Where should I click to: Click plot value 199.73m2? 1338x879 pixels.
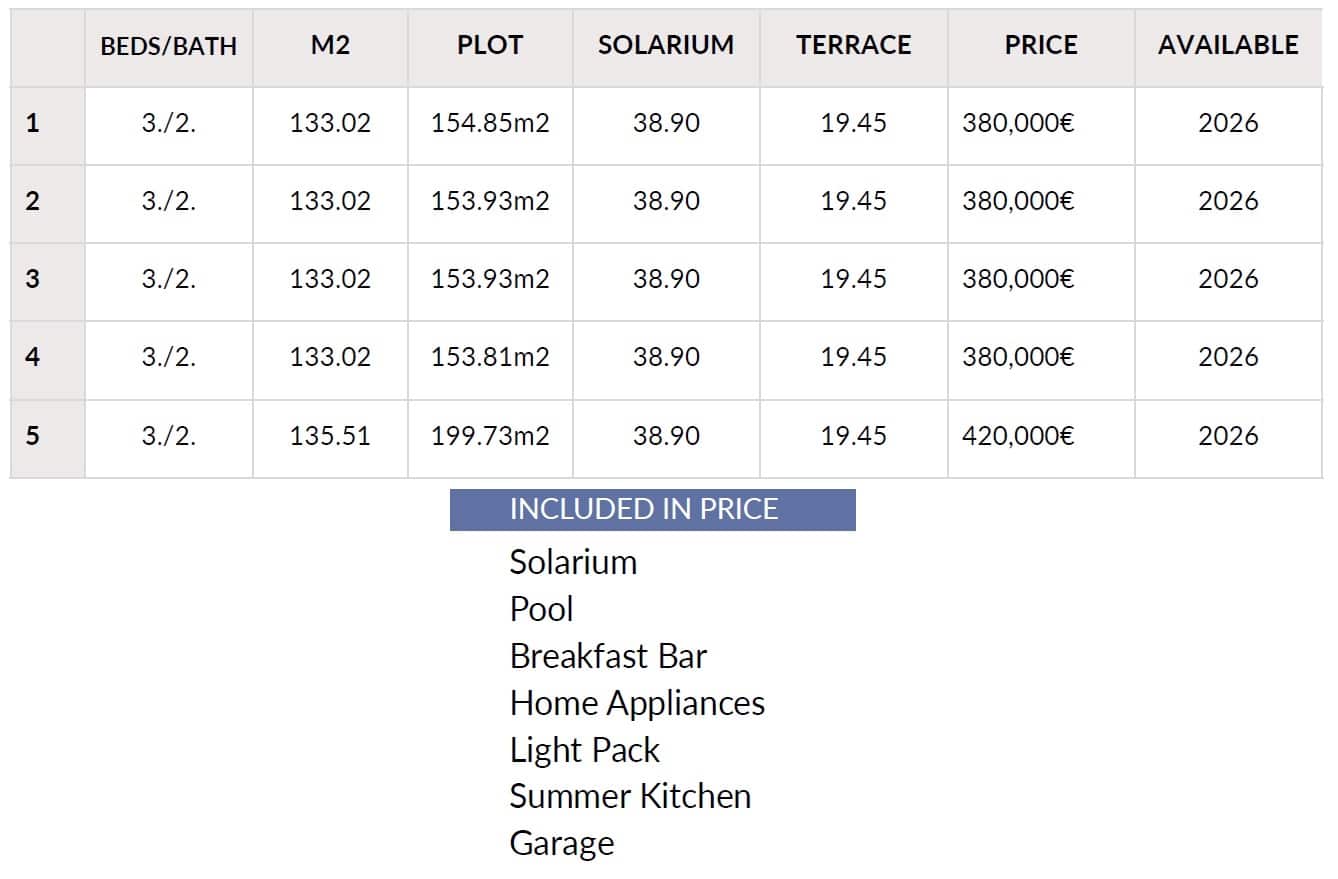click(490, 436)
